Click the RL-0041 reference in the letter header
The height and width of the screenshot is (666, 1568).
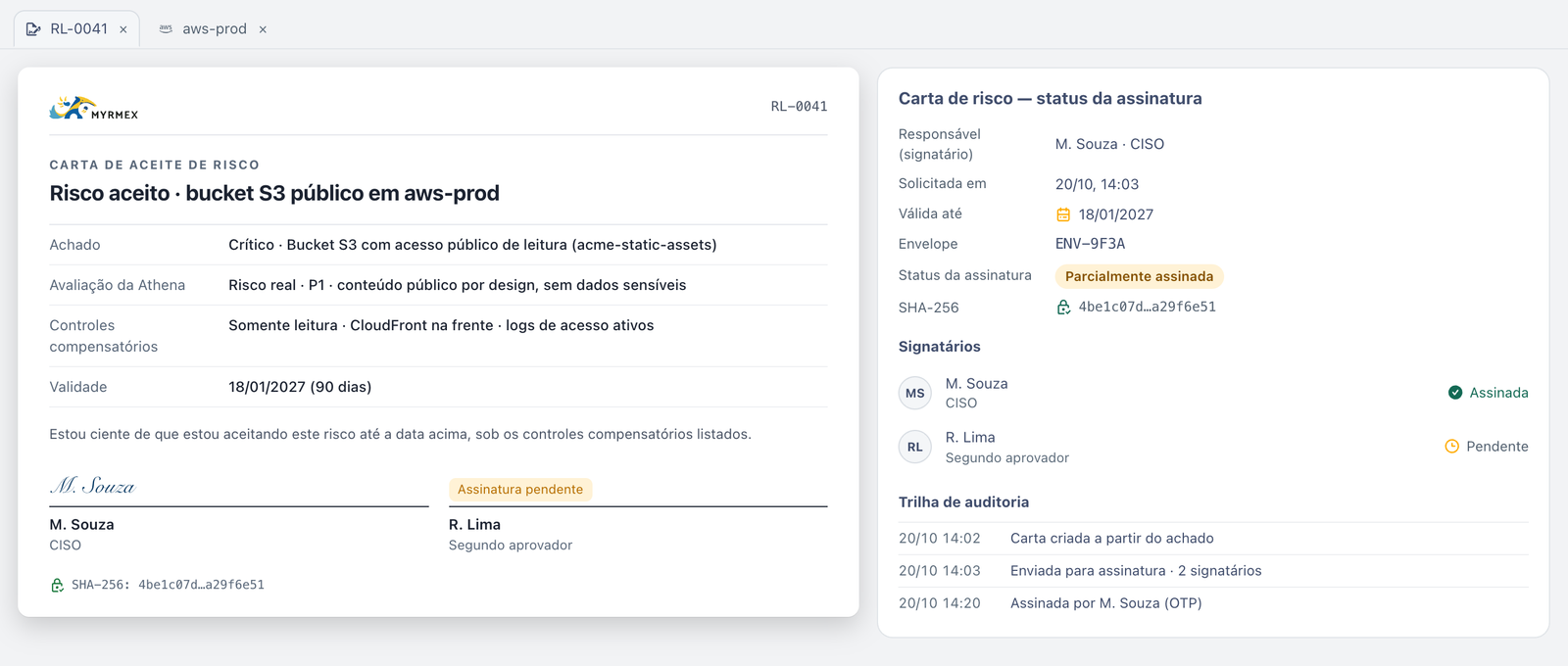point(799,107)
